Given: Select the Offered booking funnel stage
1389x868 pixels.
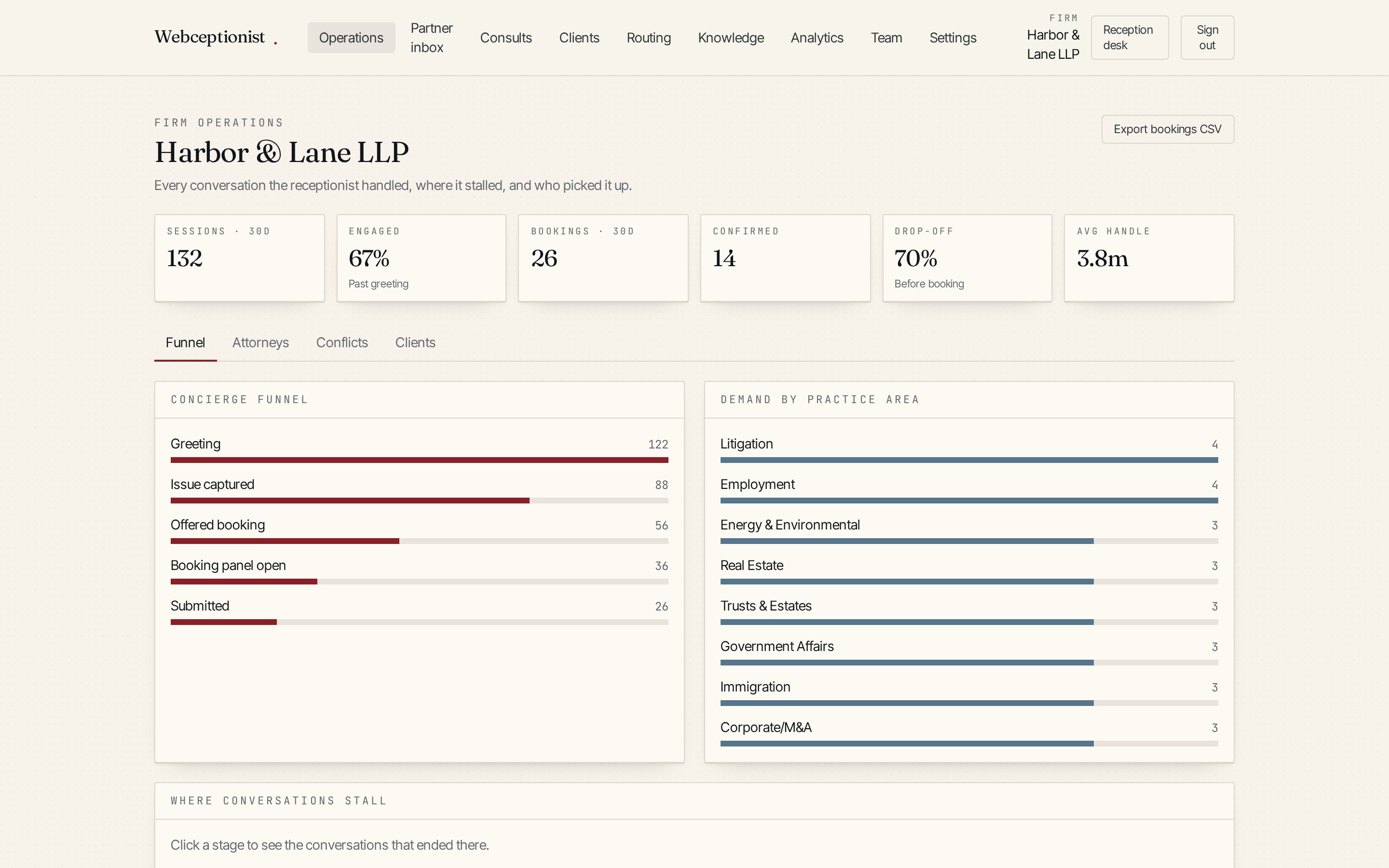Looking at the screenshot, I should [419, 530].
